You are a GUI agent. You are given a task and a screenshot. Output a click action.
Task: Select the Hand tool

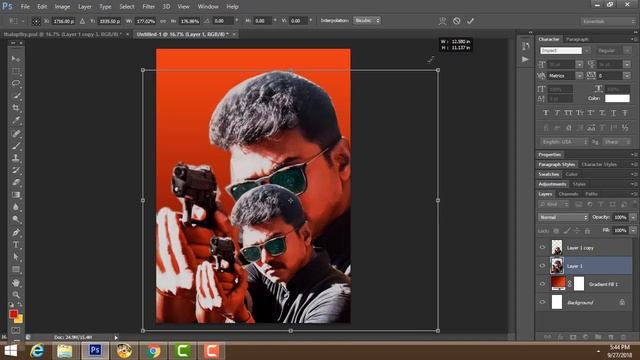click(16, 282)
